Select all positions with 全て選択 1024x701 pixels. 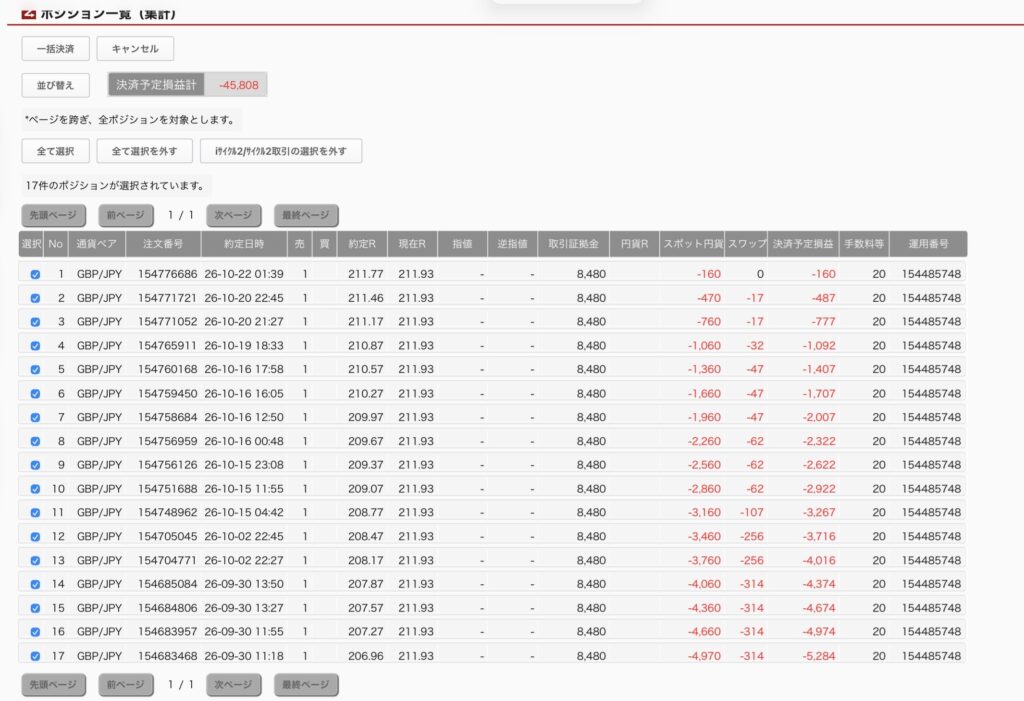pos(55,151)
